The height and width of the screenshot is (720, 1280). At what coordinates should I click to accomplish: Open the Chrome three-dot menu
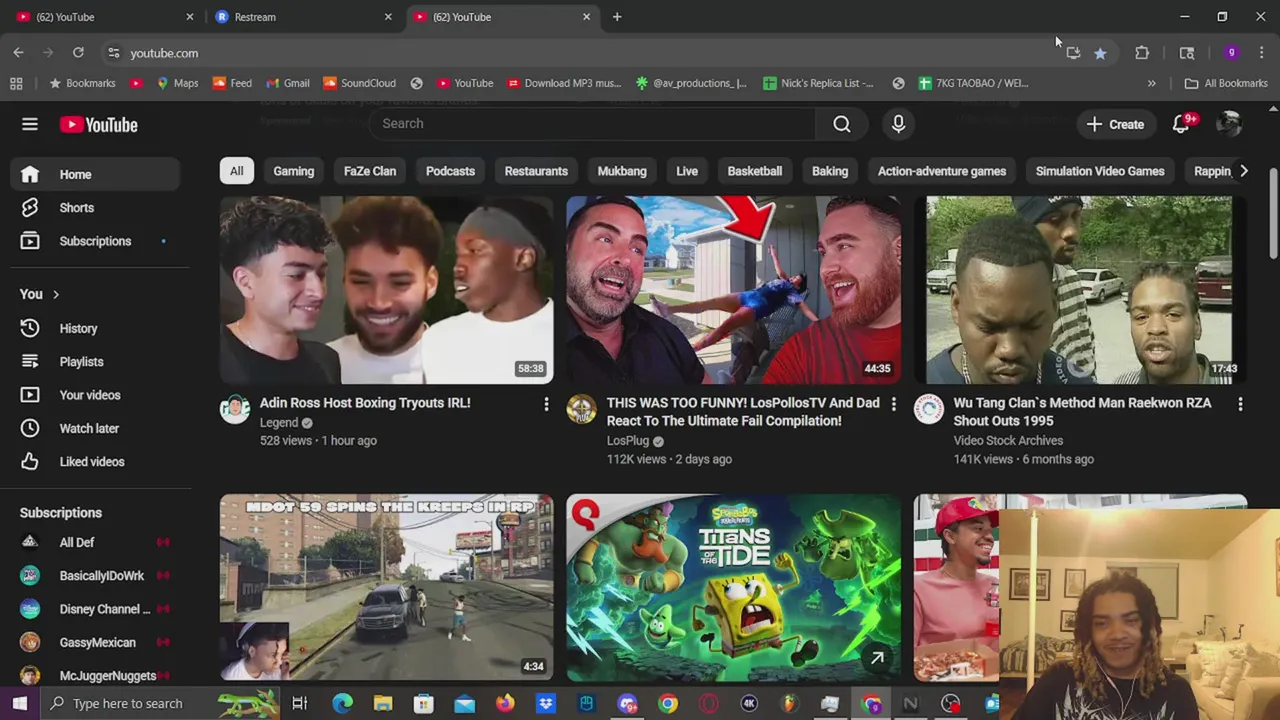point(1262,53)
